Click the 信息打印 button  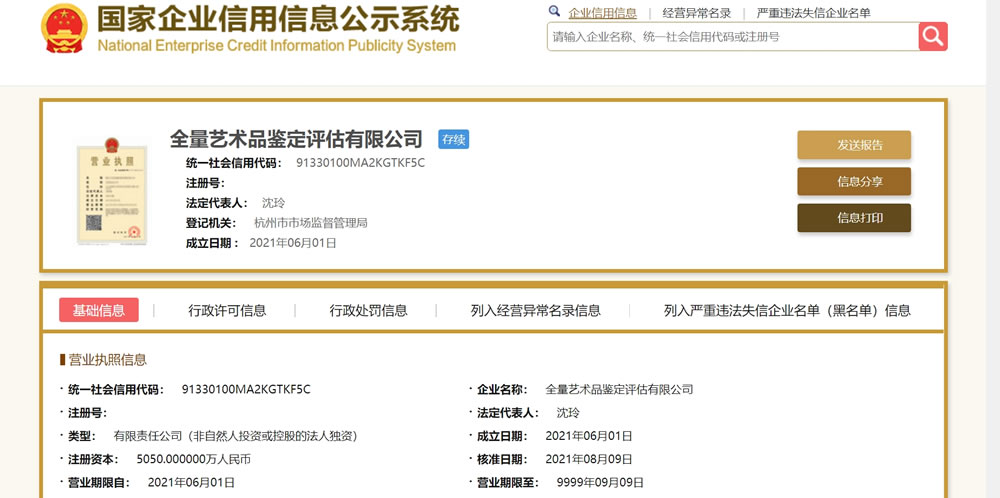(854, 218)
